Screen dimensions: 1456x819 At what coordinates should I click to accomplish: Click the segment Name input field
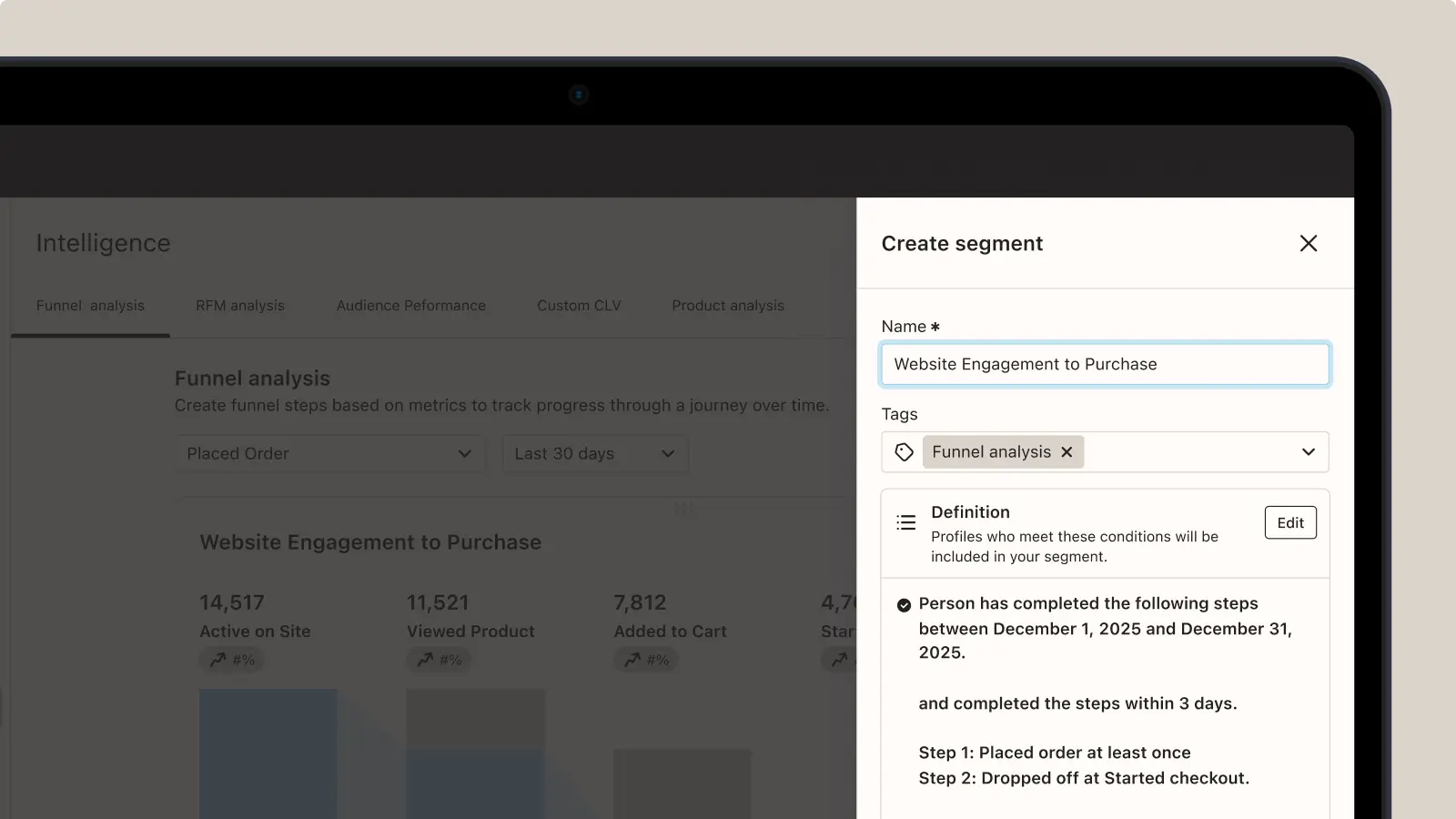(x=1104, y=364)
